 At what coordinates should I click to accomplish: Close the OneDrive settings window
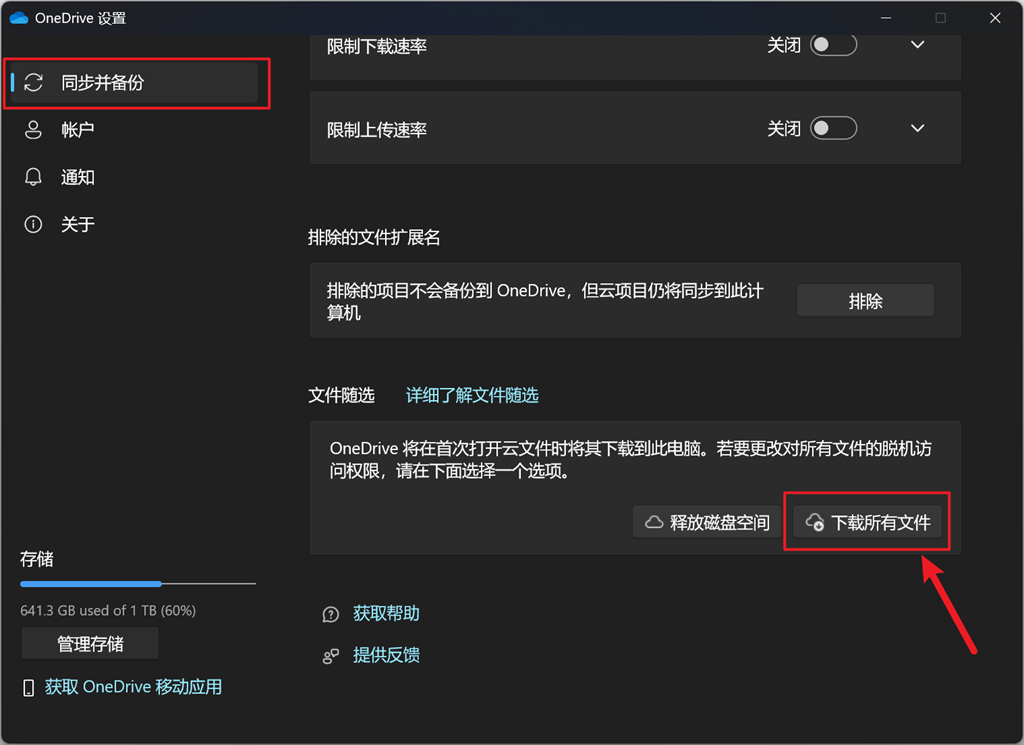pos(995,18)
